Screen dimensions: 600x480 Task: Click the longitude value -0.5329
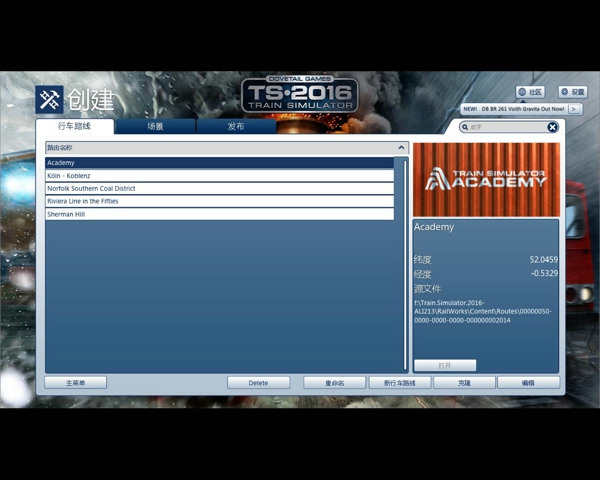click(x=544, y=273)
